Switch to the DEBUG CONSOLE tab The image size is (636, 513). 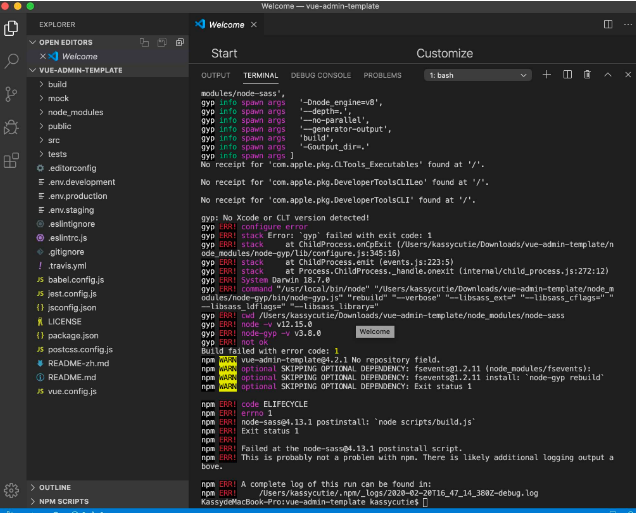click(x=320, y=75)
